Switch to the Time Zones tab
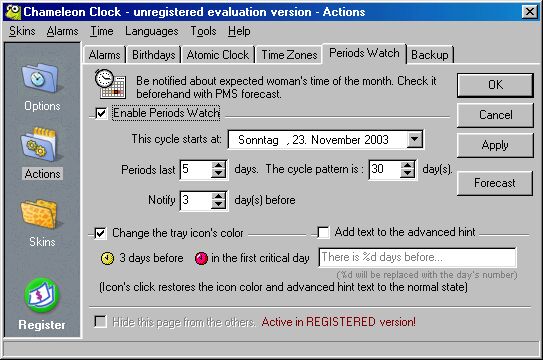543x360 pixels. [289, 55]
